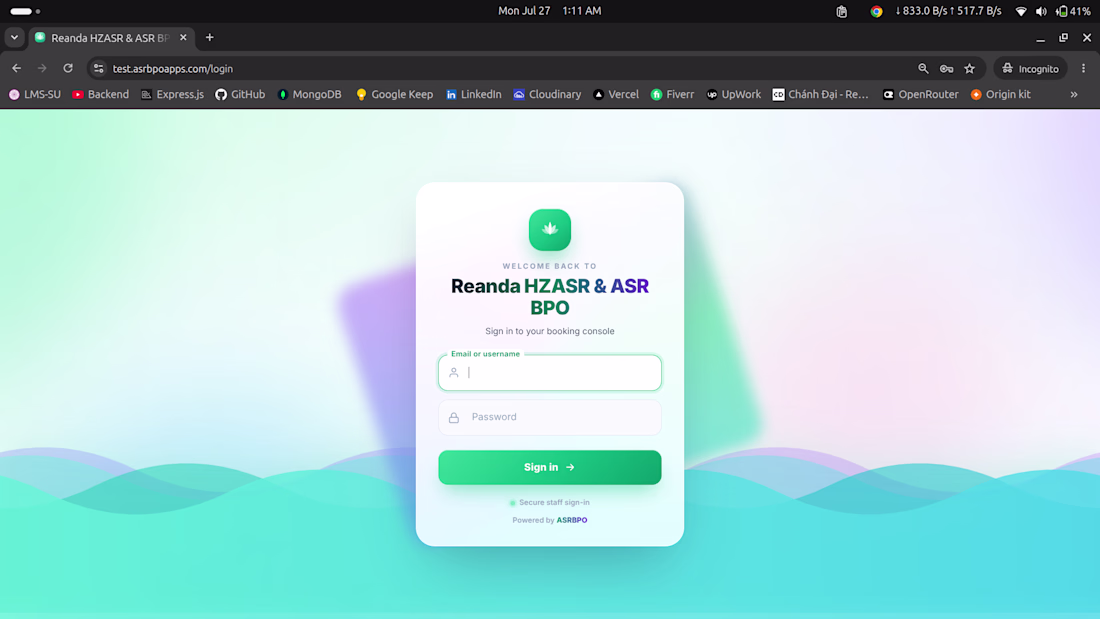Click the green lotus app logo
The height and width of the screenshot is (619, 1100).
tap(550, 229)
